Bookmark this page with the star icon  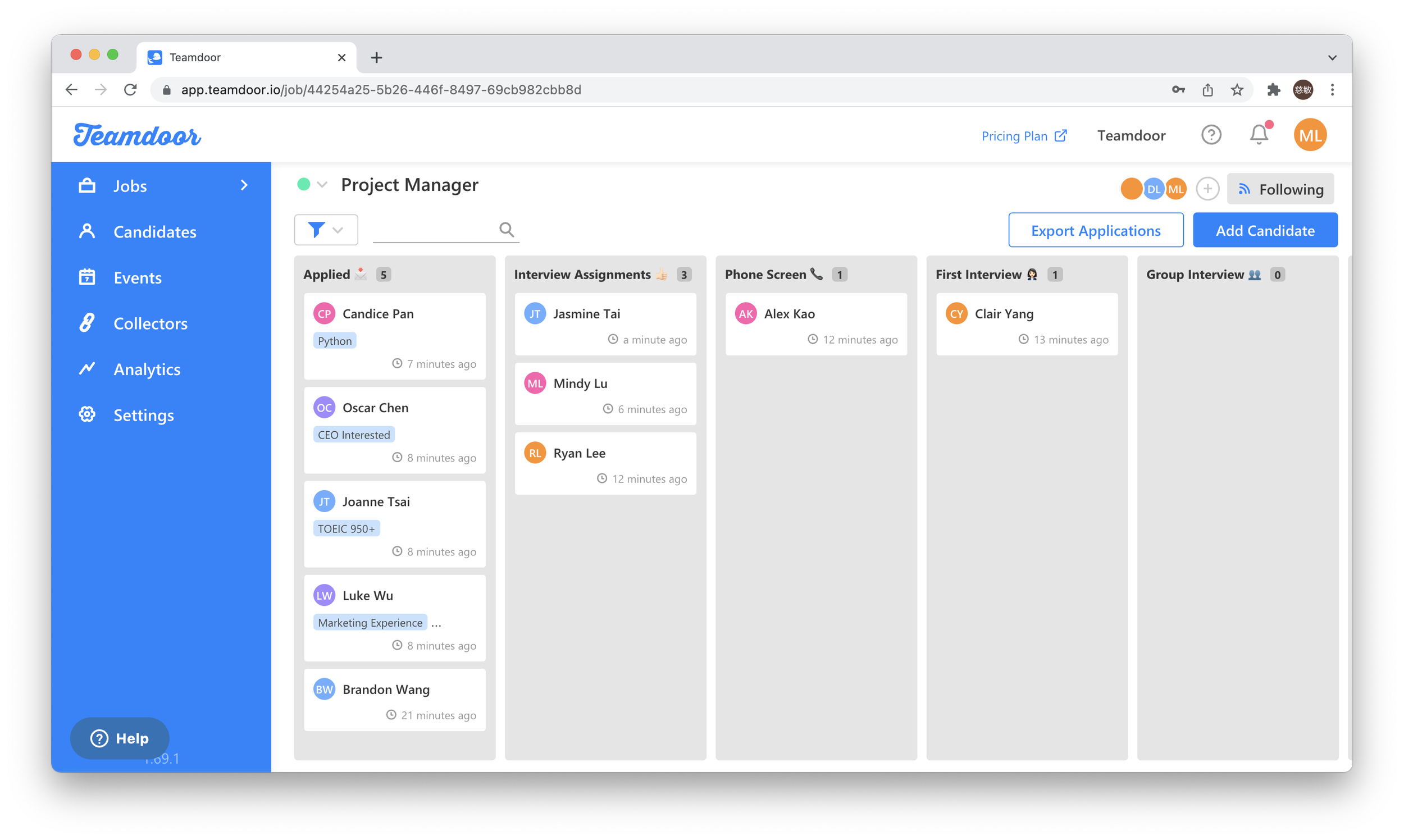pyautogui.click(x=1237, y=90)
